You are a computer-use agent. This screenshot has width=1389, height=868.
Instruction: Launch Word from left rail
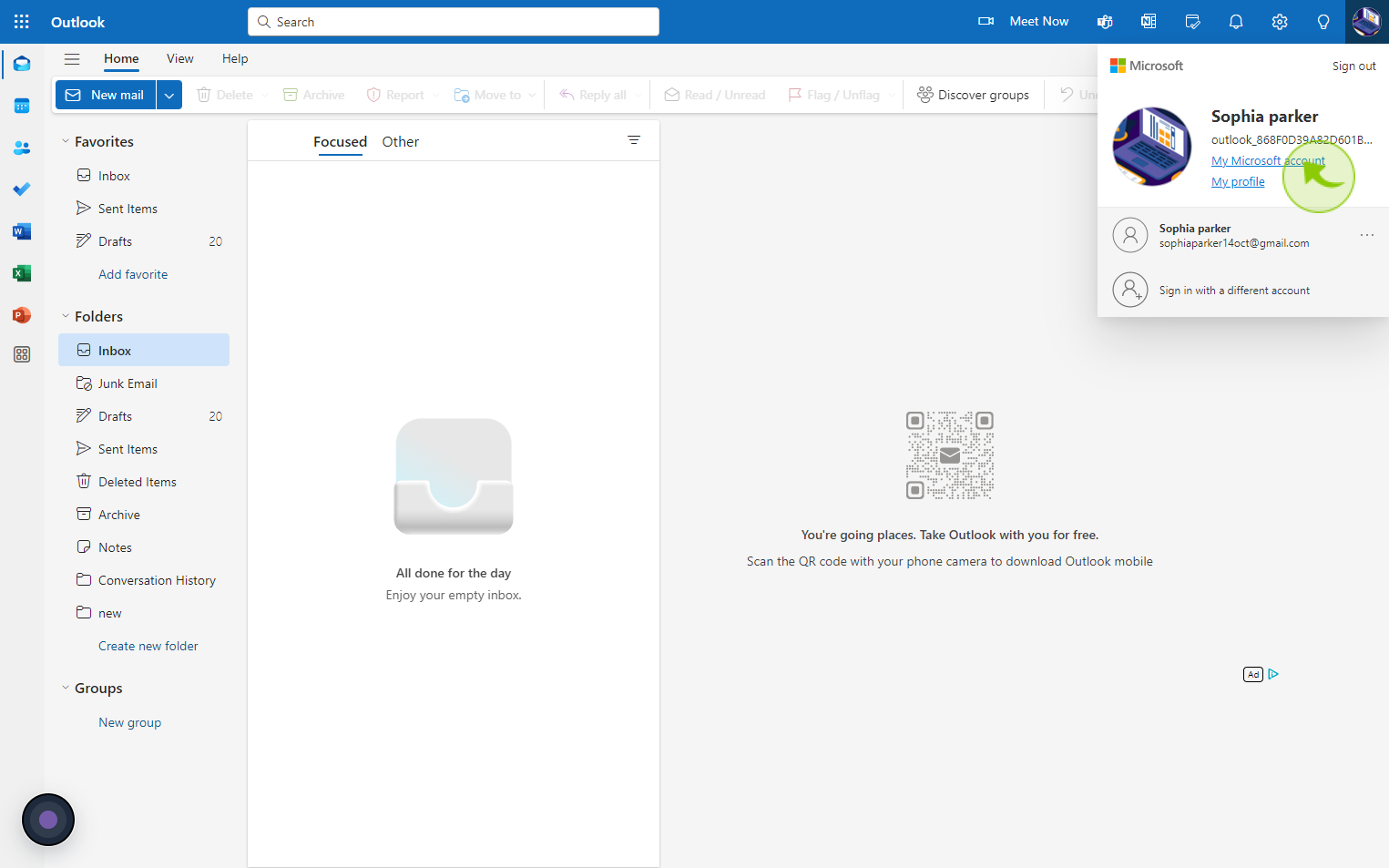coord(22,231)
